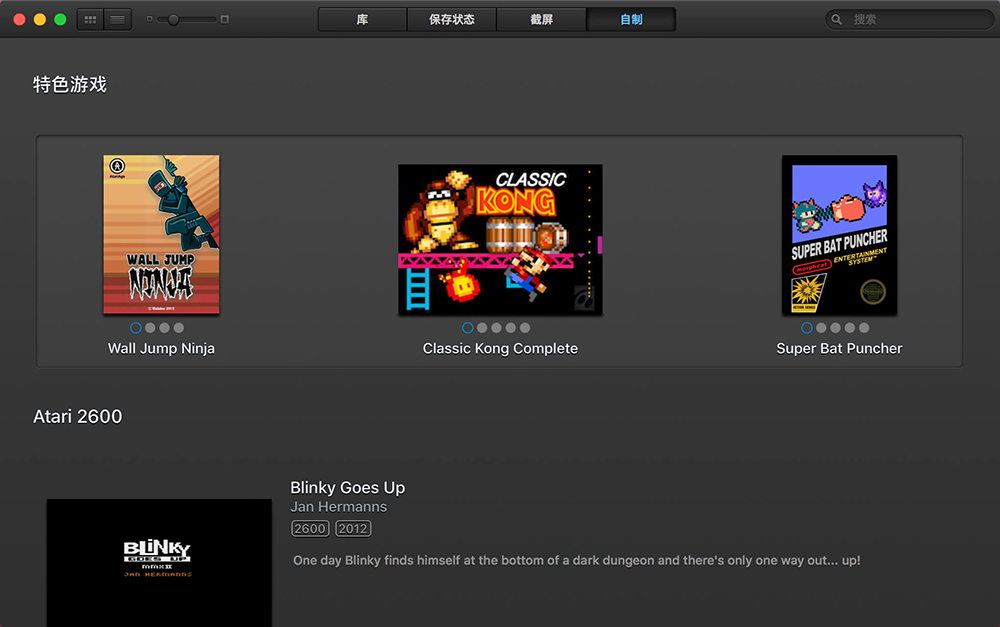
Task: Select fifth page dot under Classic Kong
Action: [525, 328]
